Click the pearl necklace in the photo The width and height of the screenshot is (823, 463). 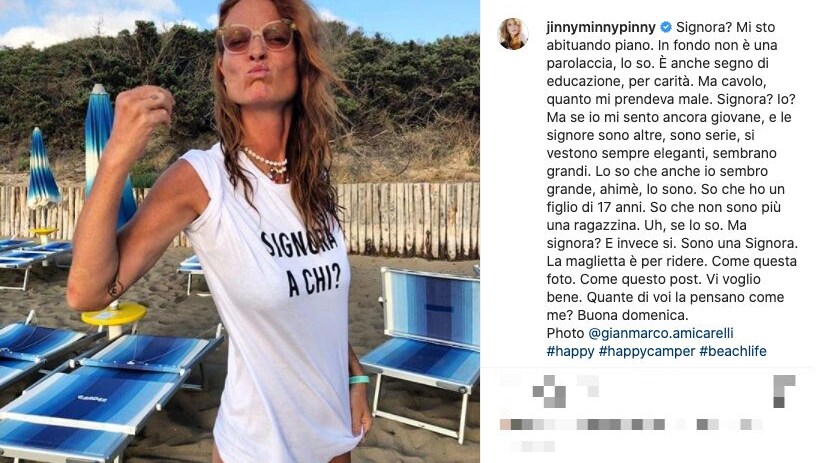[x=266, y=164]
